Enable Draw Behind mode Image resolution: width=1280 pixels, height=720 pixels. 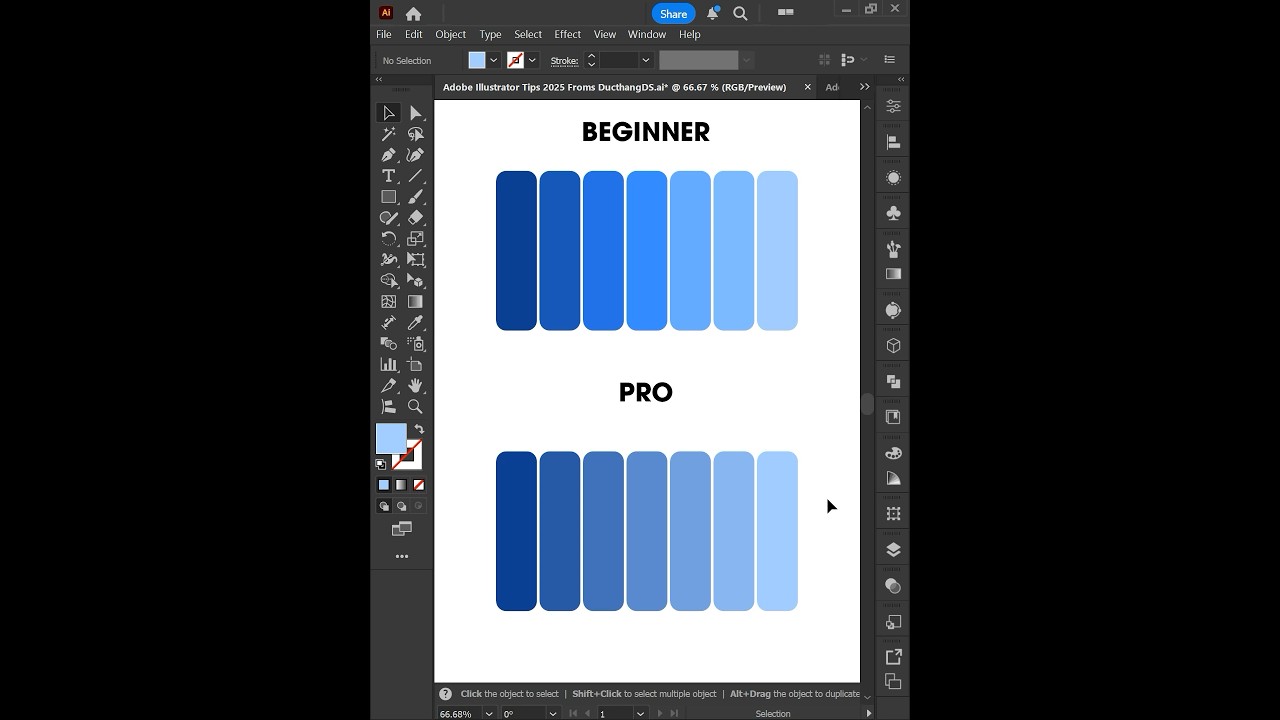401,506
